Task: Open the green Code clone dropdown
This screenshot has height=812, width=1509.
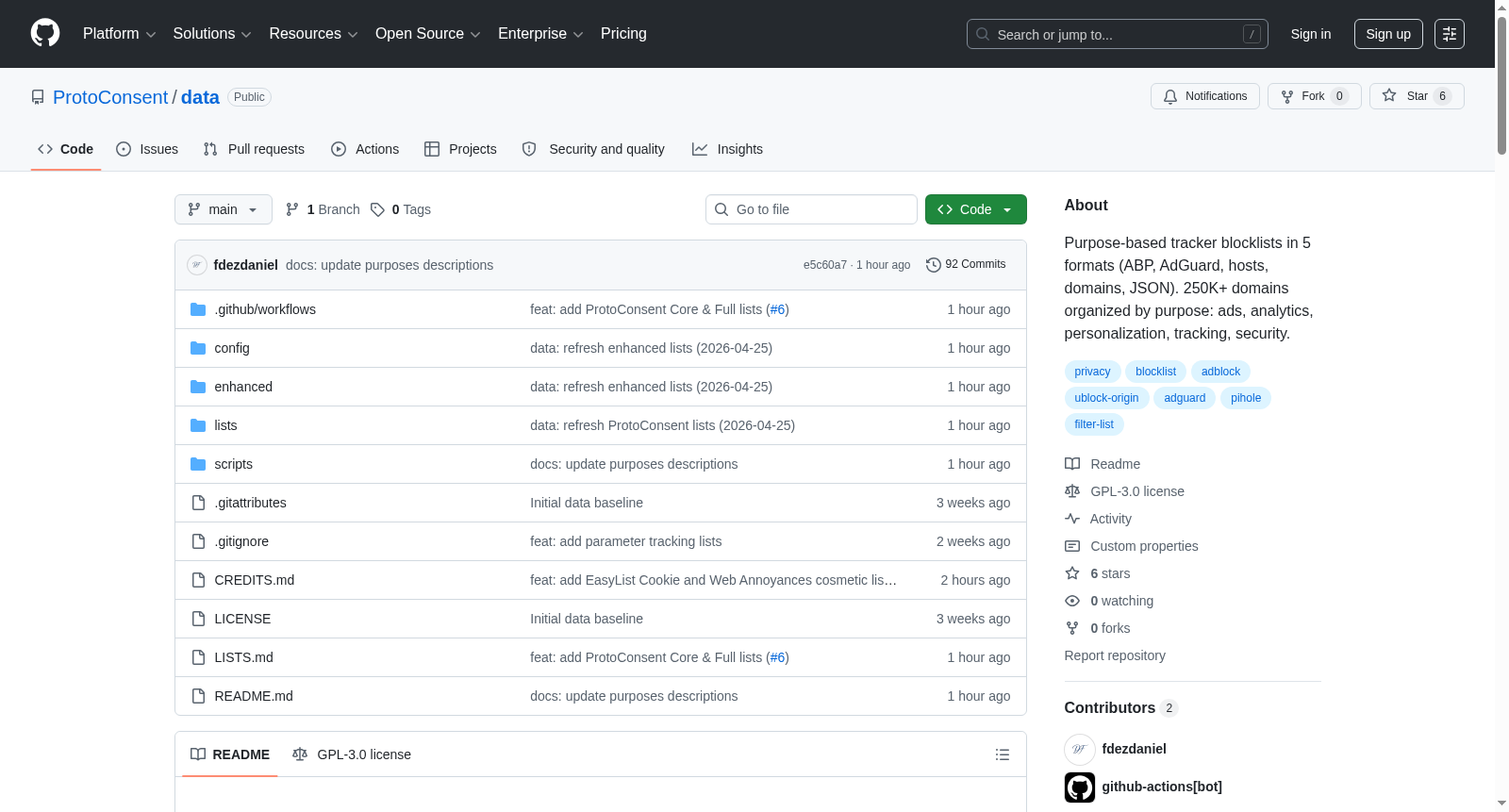Action: (x=976, y=209)
